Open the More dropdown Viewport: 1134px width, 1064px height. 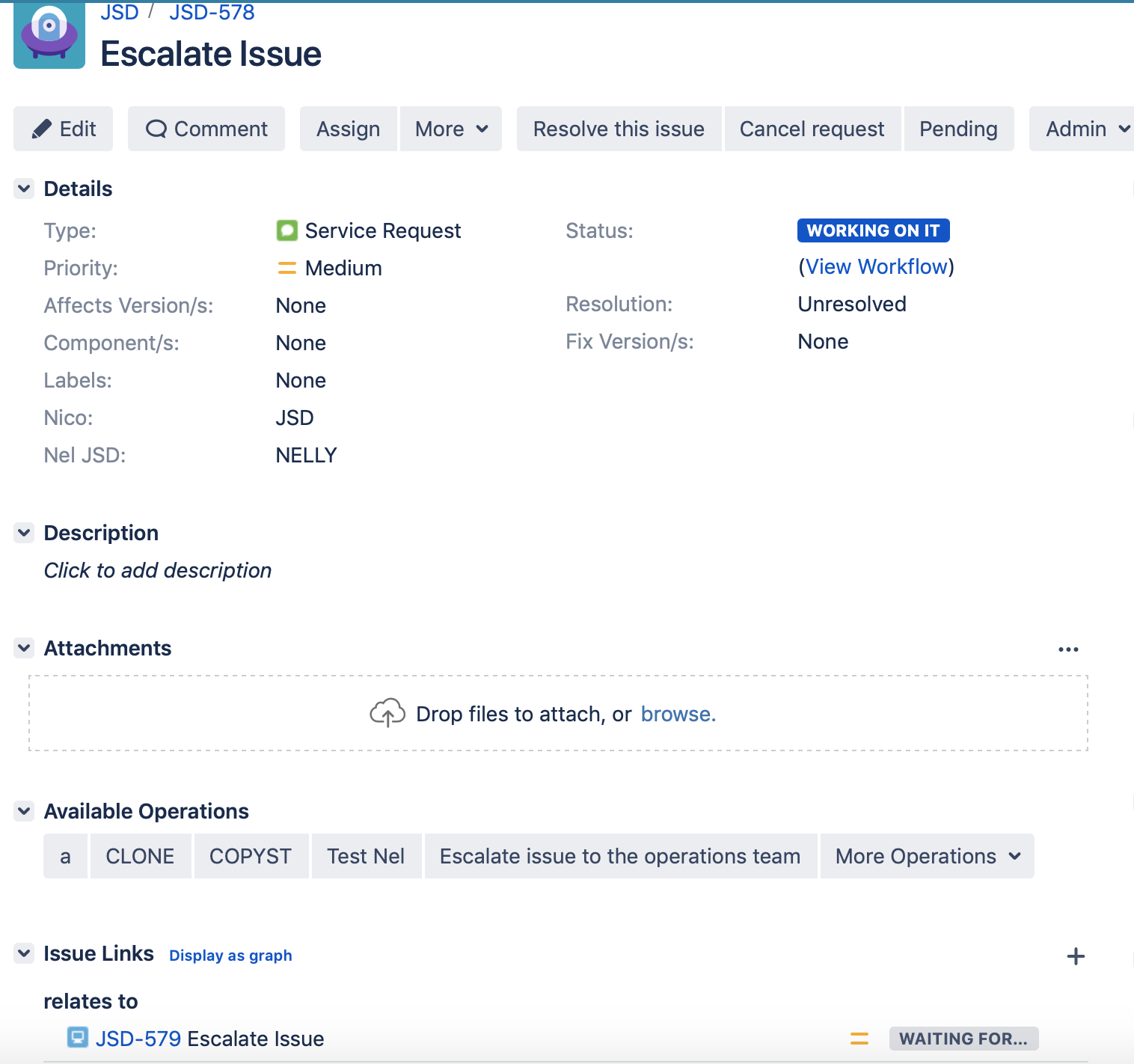(450, 128)
